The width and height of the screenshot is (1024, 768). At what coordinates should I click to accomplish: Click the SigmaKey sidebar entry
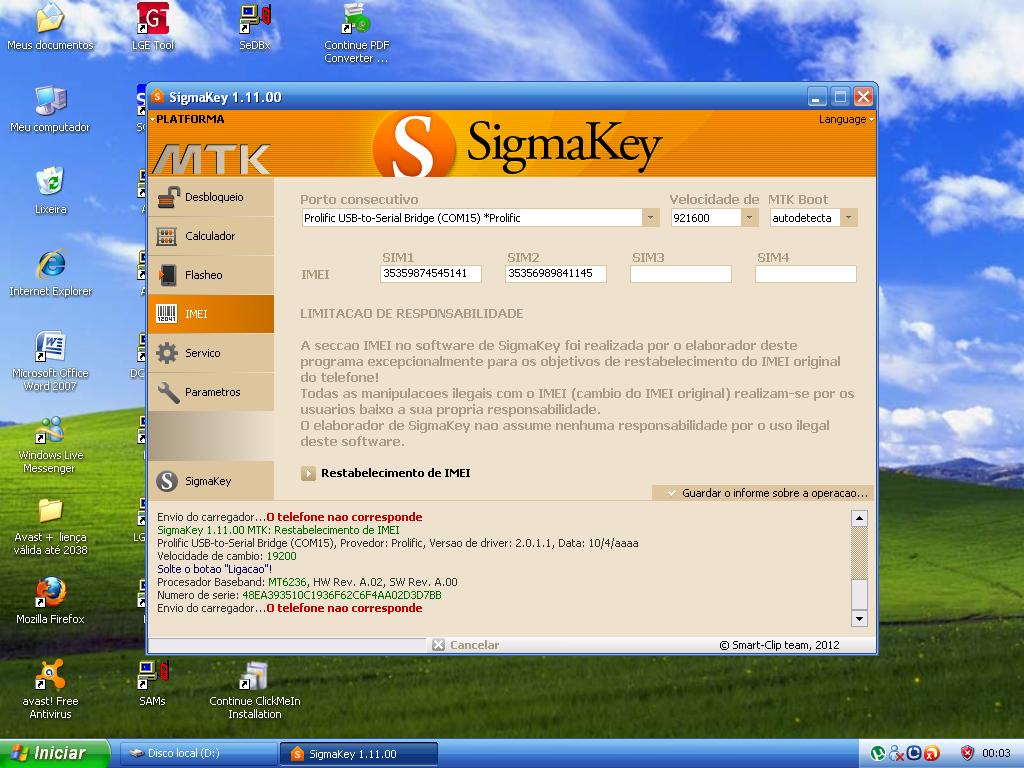pos(211,481)
